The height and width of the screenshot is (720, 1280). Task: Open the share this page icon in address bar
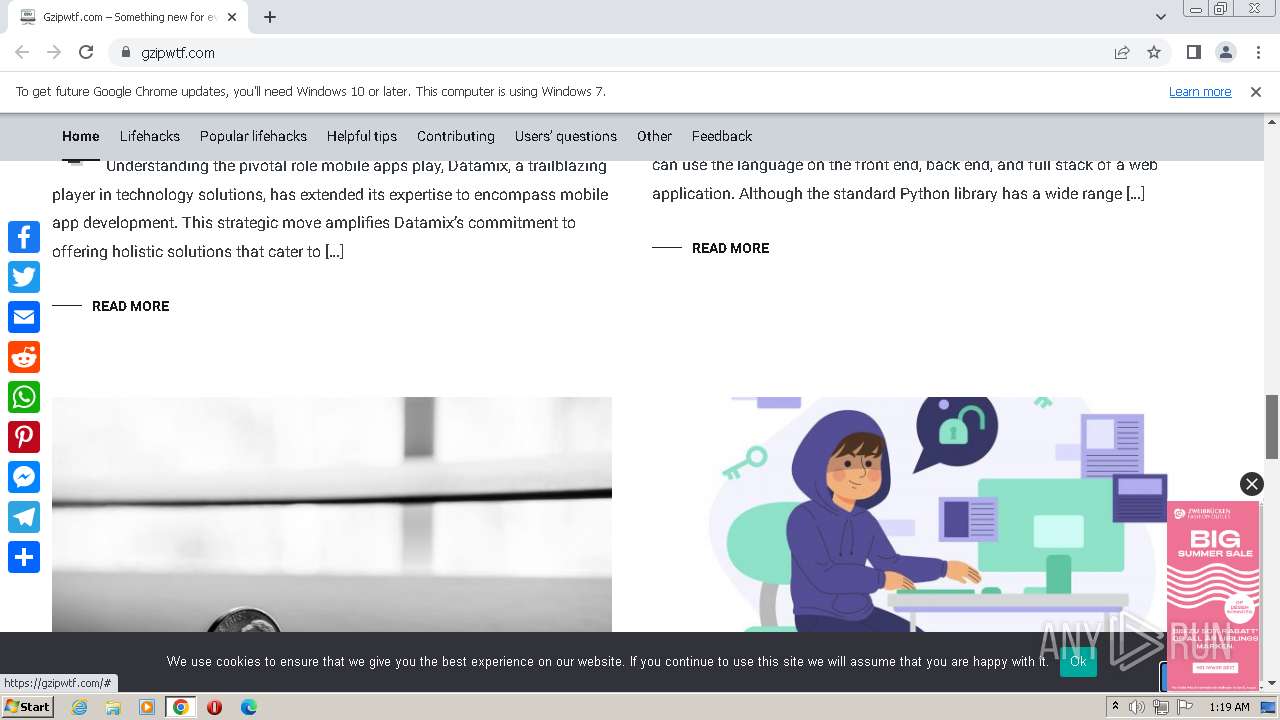point(1122,52)
